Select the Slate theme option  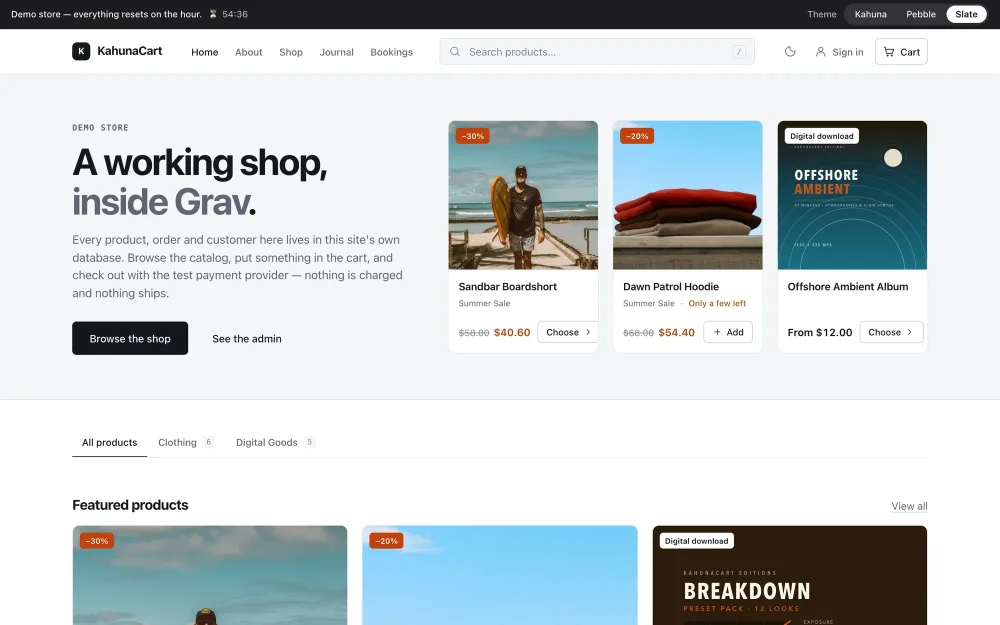click(966, 14)
